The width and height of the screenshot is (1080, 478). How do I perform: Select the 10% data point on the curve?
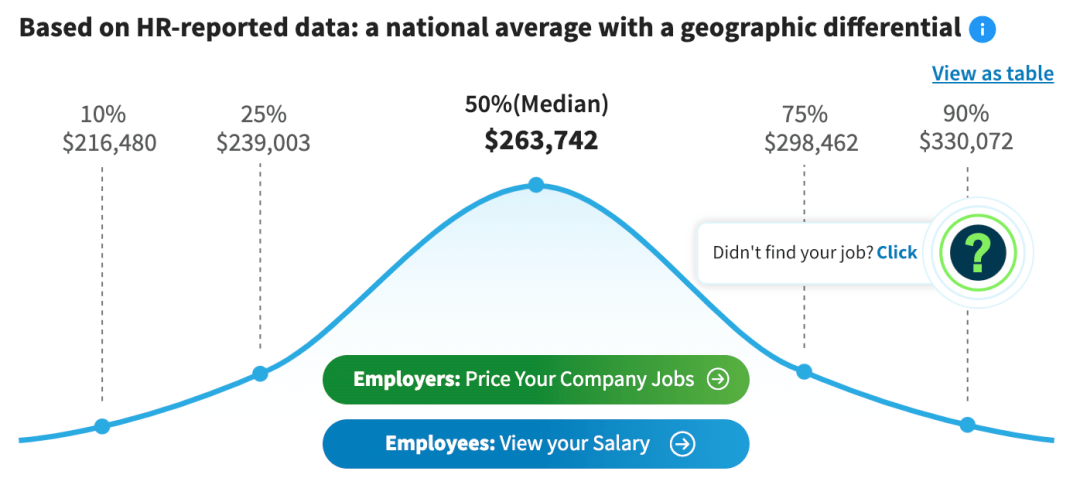click(x=101, y=426)
